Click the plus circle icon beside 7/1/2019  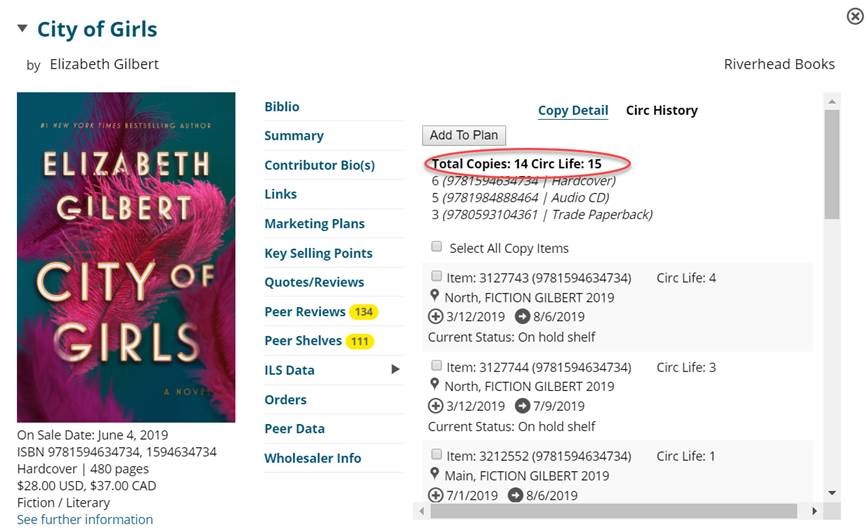click(x=435, y=495)
